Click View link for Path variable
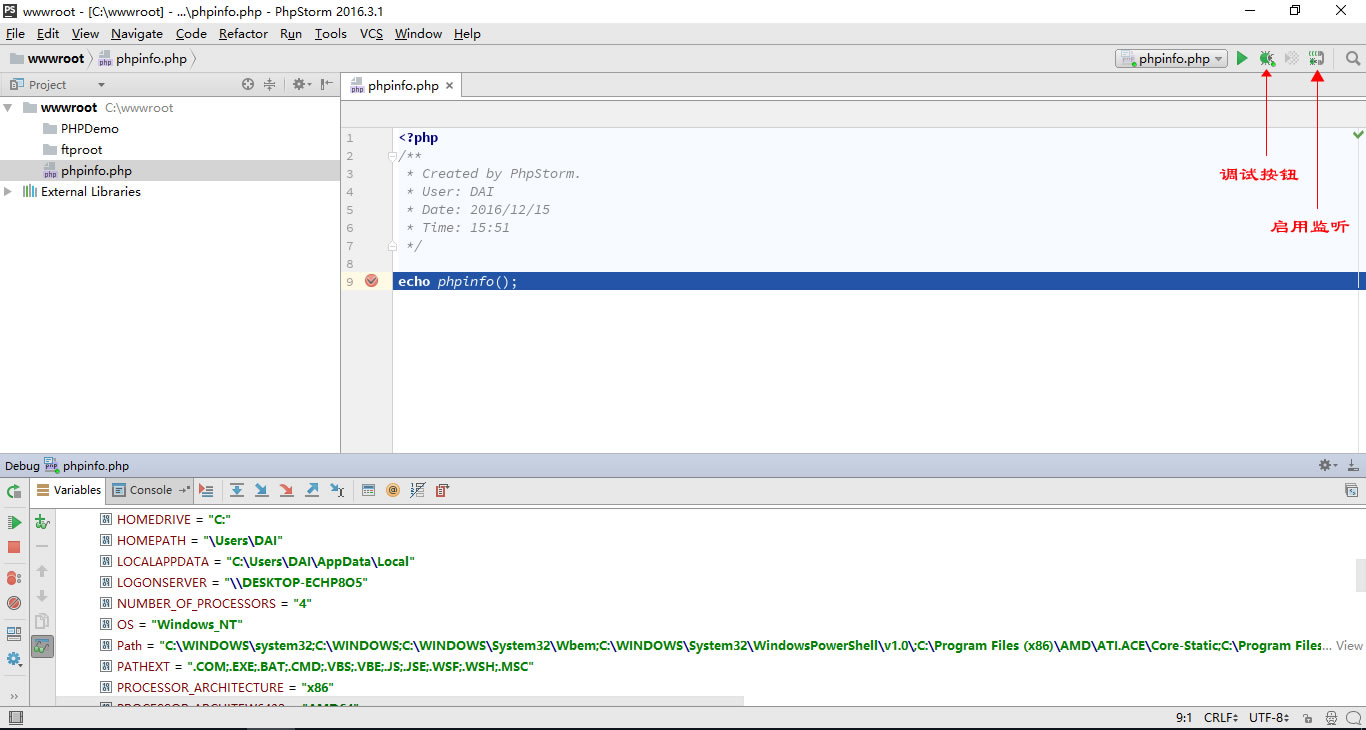 pos(1350,645)
